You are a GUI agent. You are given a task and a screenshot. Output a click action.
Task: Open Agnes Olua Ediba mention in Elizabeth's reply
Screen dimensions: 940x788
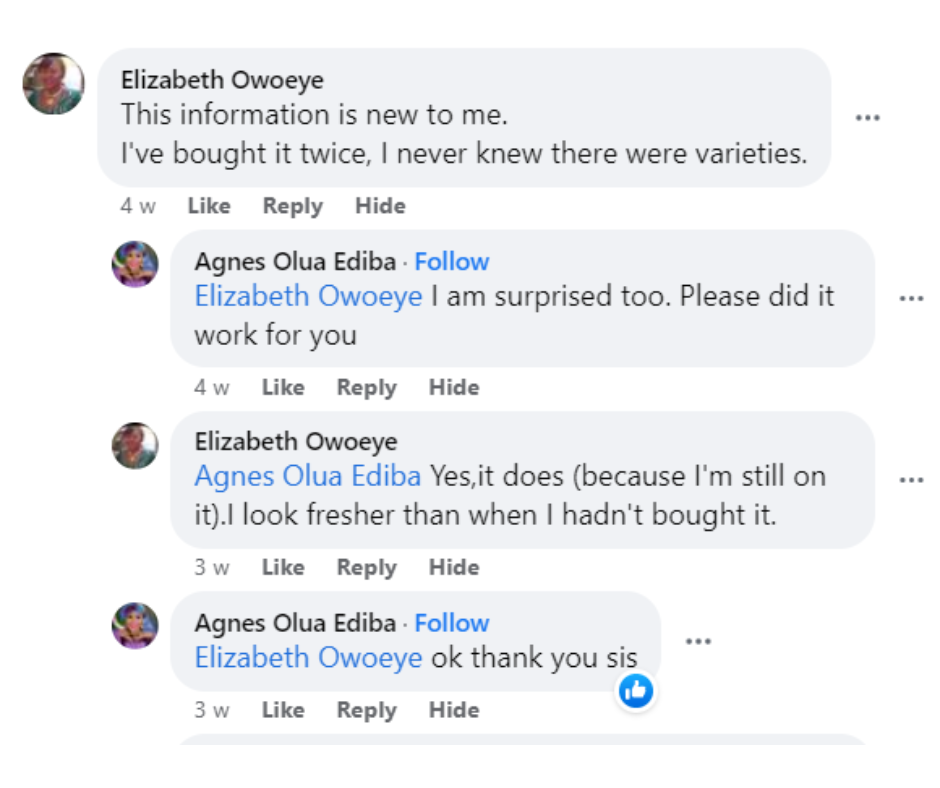pos(308,477)
